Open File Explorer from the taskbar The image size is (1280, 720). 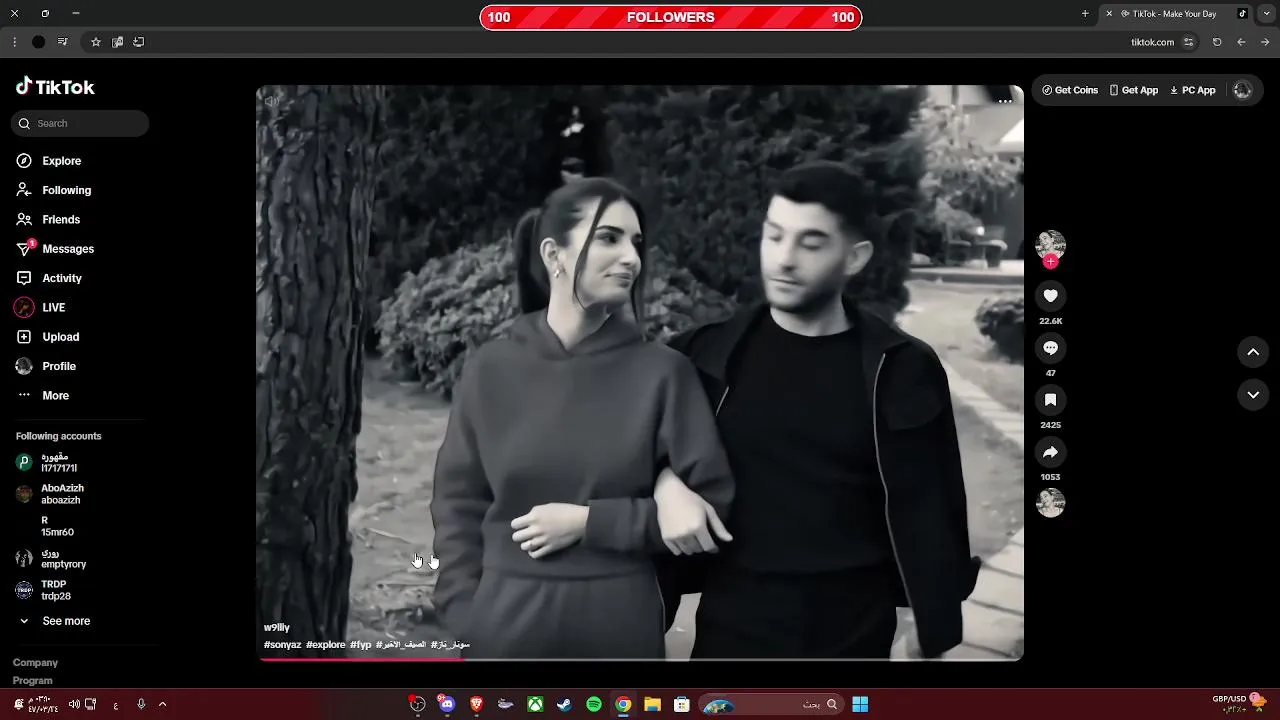652,705
